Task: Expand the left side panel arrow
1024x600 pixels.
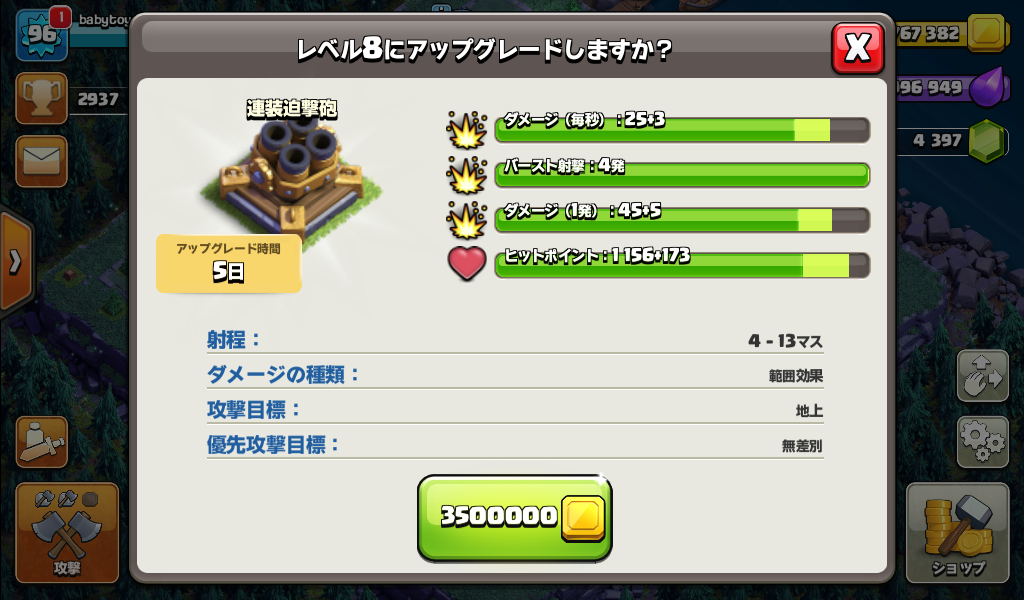Action: [x=16, y=262]
